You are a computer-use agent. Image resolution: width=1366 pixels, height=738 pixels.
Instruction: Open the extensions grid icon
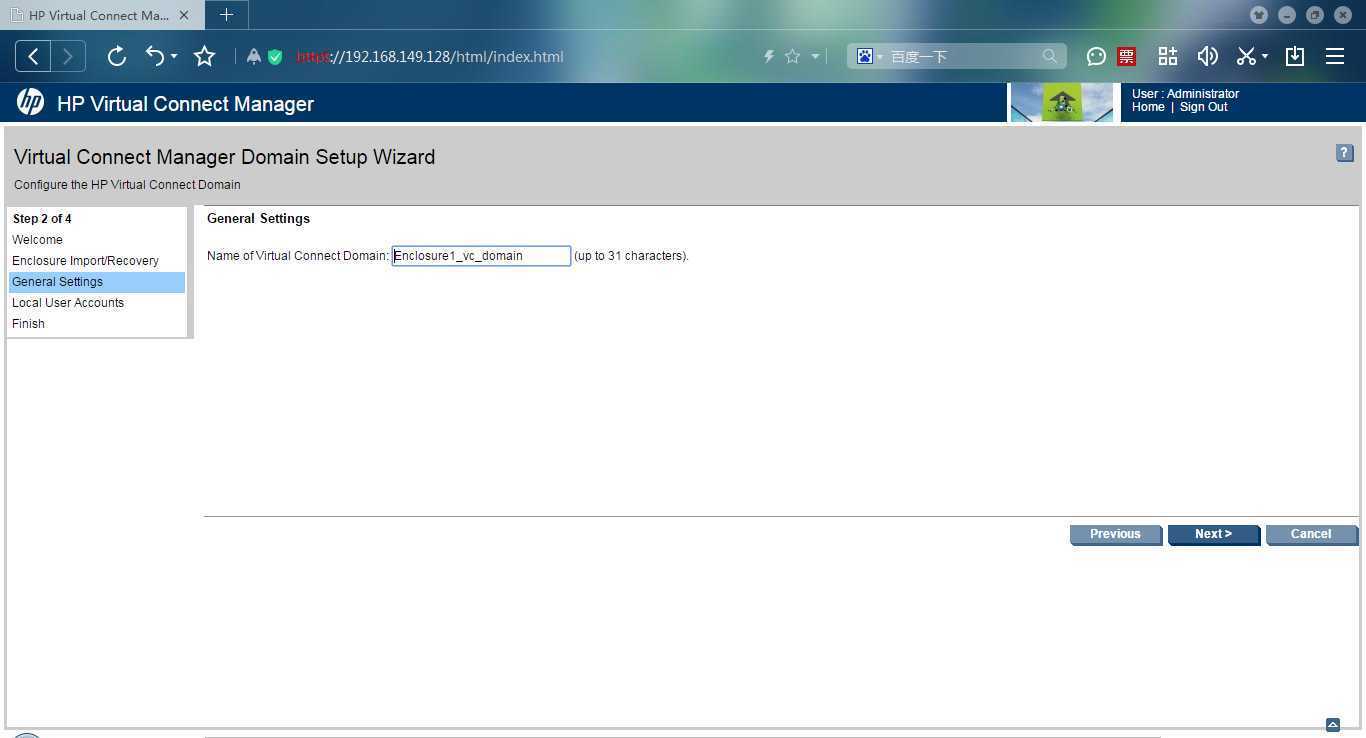pos(1168,56)
